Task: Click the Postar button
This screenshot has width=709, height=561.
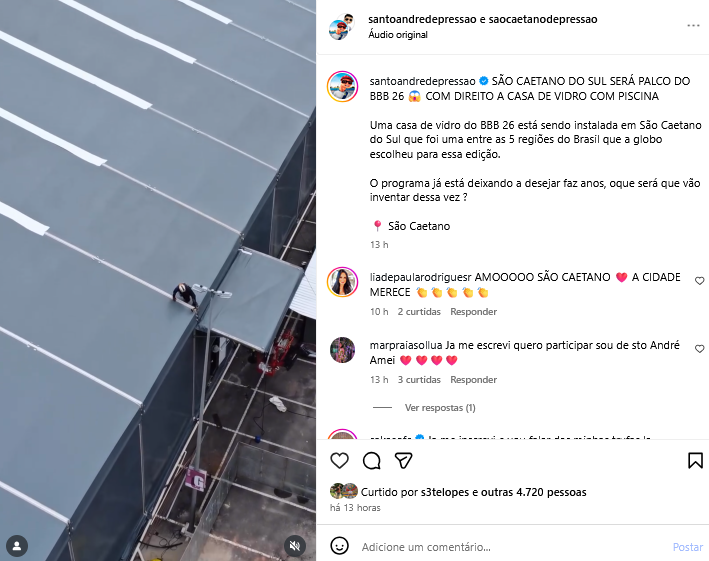Action: pyautogui.click(x=688, y=547)
